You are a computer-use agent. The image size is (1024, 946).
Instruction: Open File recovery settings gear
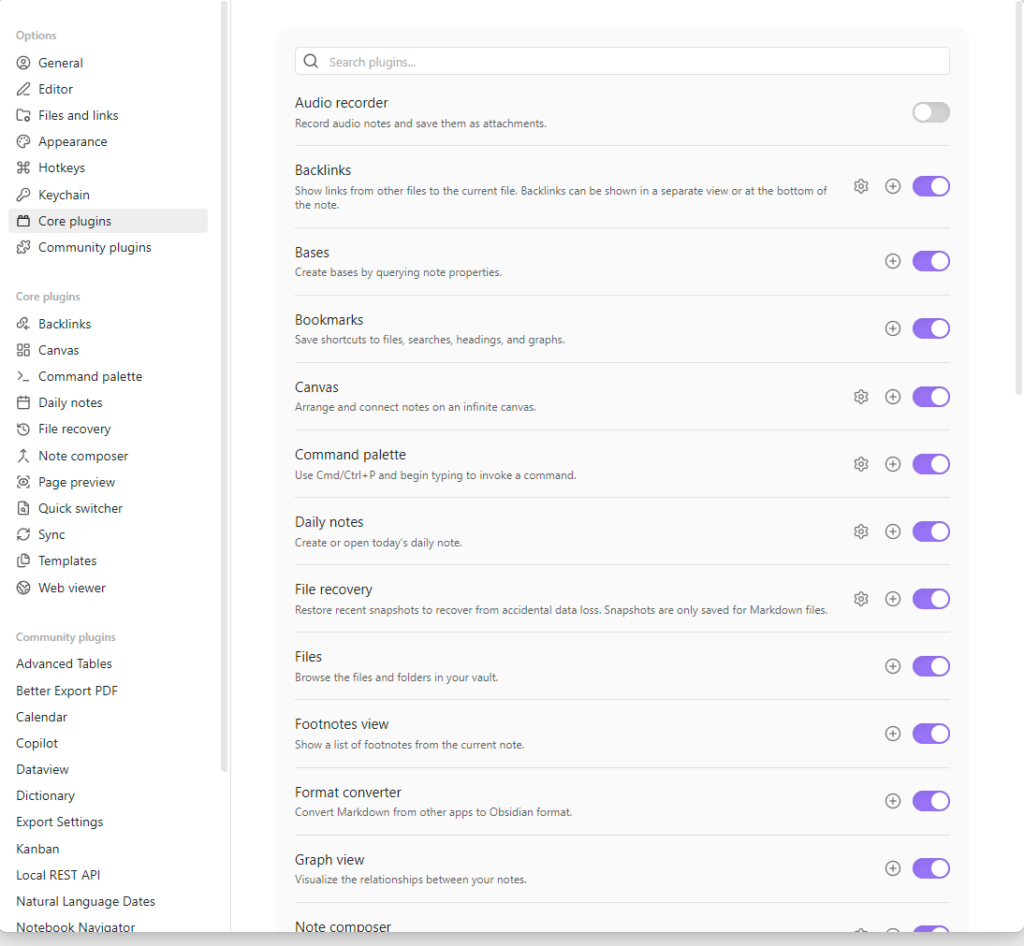click(x=861, y=598)
